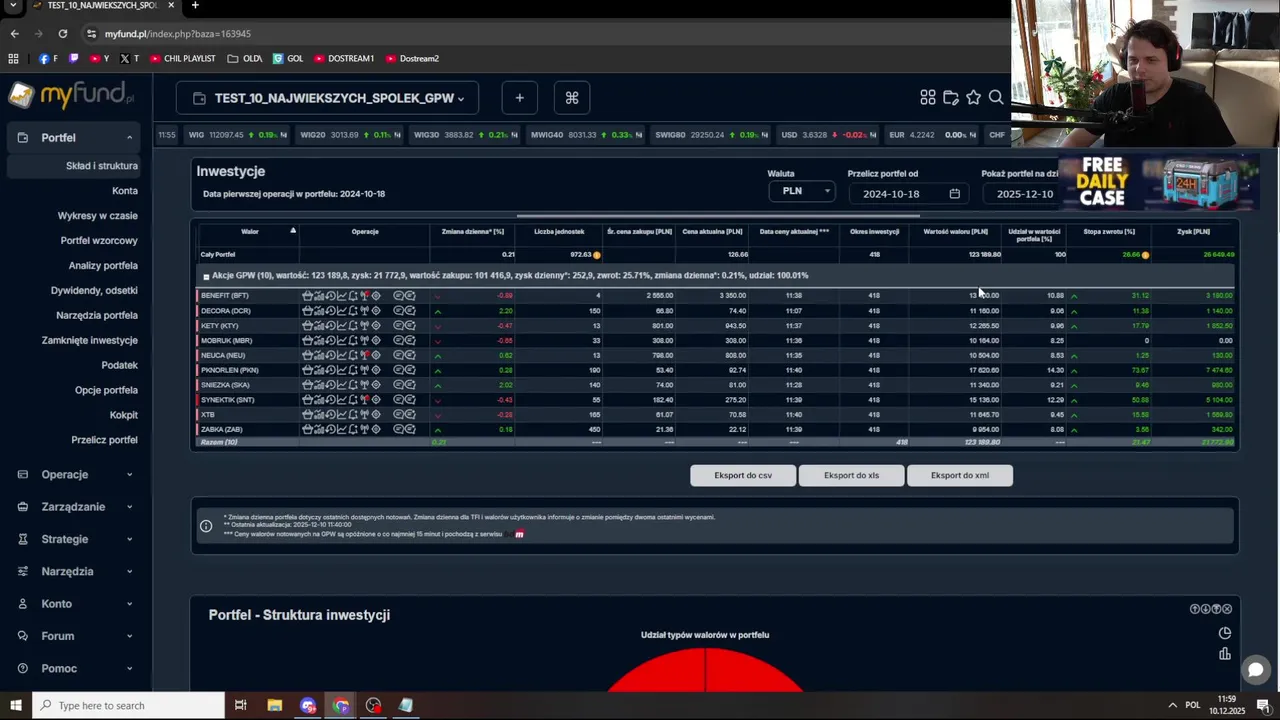
Task: Expand the Konto sidebar section
Action: (x=76, y=604)
